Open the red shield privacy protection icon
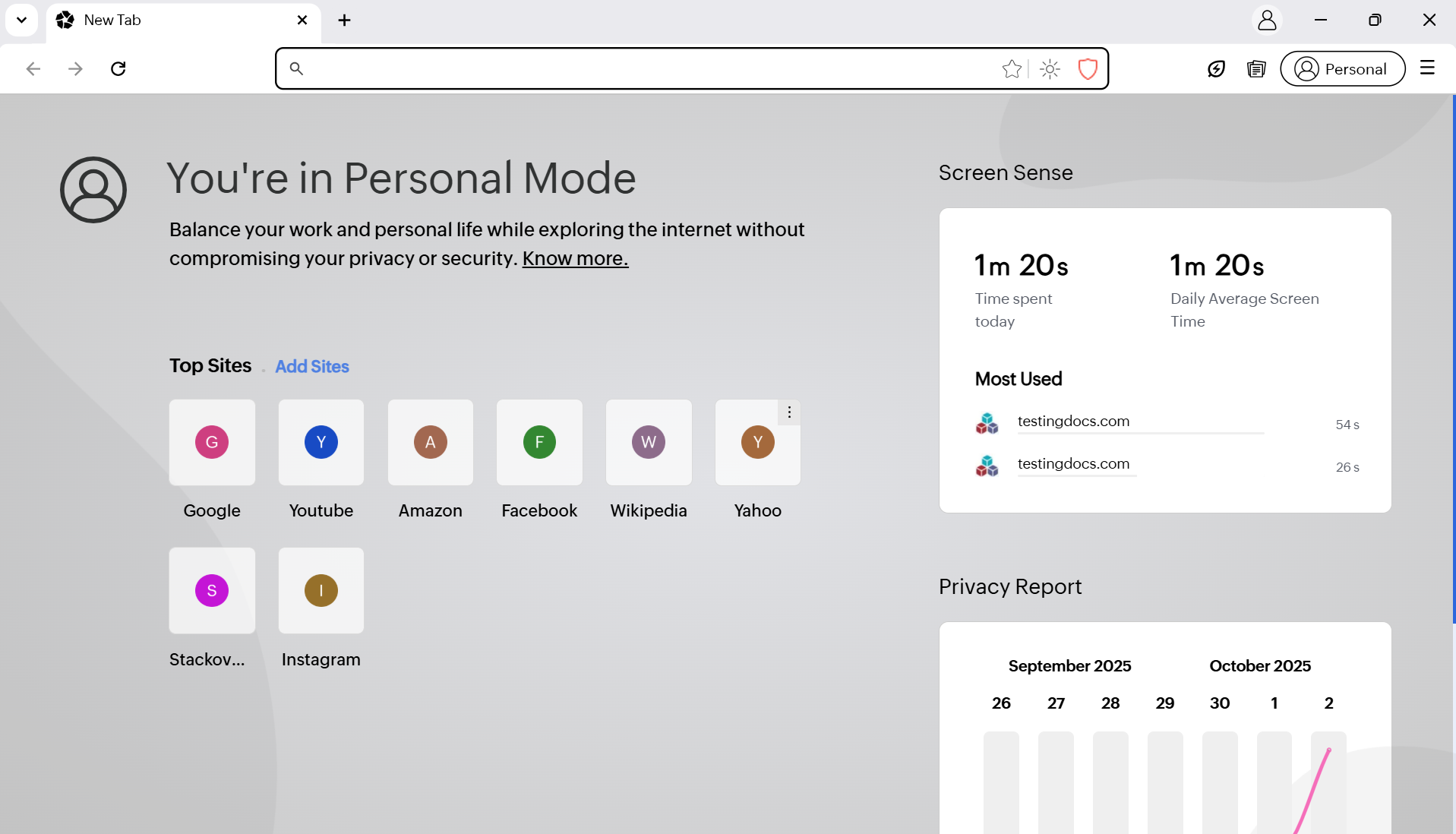The image size is (1456, 834). tap(1088, 69)
